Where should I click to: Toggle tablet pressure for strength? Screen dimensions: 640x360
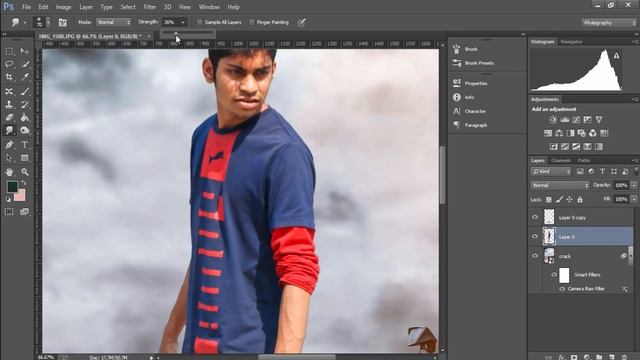(x=301, y=22)
